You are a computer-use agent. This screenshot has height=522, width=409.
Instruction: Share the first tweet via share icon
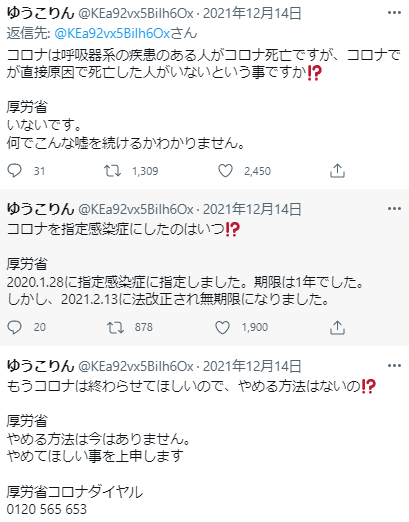coord(337,171)
